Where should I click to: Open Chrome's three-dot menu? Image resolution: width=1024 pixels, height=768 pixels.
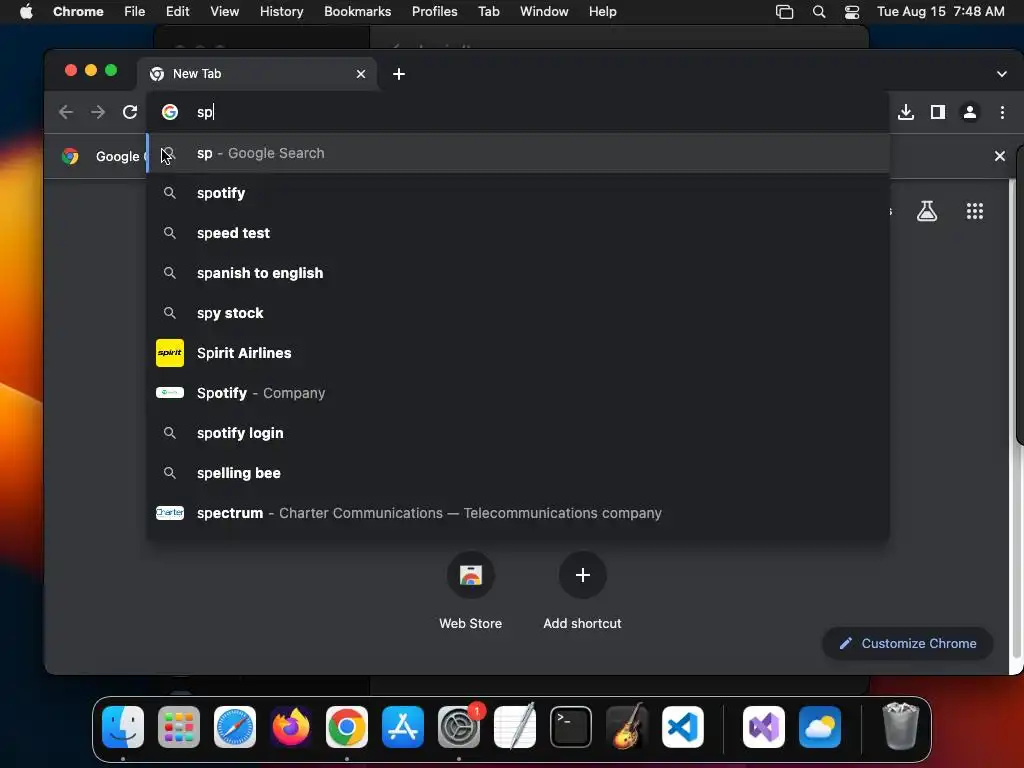[1002, 112]
